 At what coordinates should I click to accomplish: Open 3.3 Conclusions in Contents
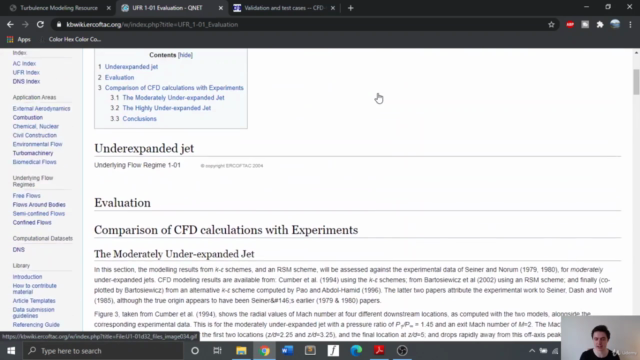click(x=140, y=119)
